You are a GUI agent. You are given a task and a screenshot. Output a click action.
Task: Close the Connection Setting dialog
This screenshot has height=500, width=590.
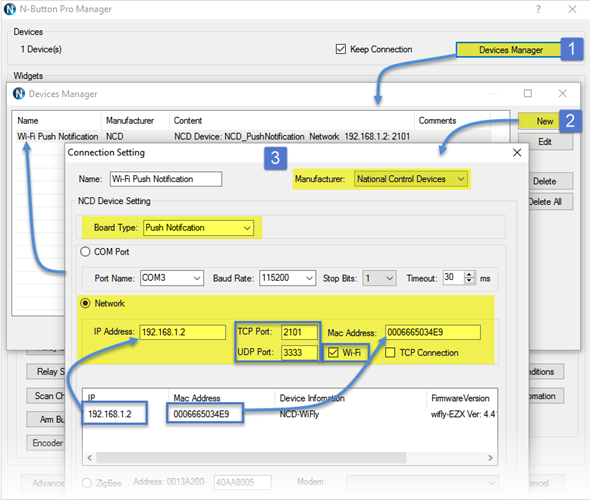tap(517, 152)
